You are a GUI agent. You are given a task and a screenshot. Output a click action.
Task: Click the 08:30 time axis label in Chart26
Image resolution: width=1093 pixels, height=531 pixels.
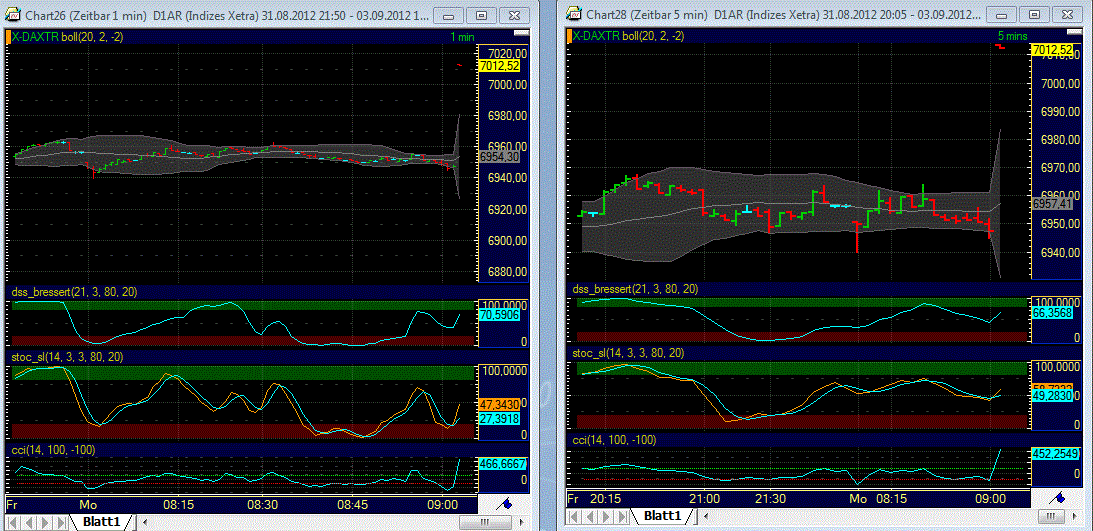tap(262, 504)
